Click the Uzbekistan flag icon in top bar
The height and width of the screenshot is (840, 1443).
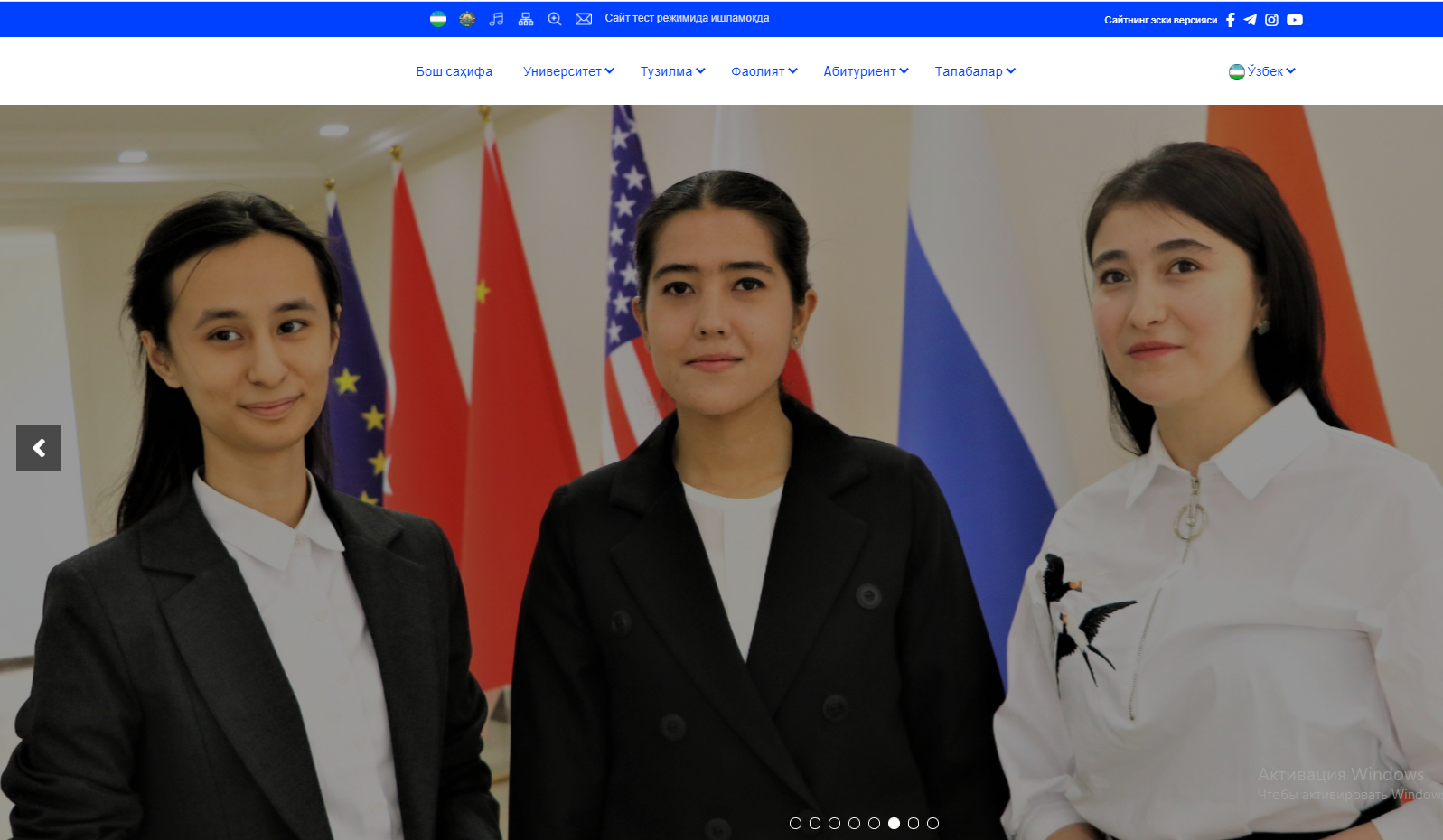[x=438, y=19]
